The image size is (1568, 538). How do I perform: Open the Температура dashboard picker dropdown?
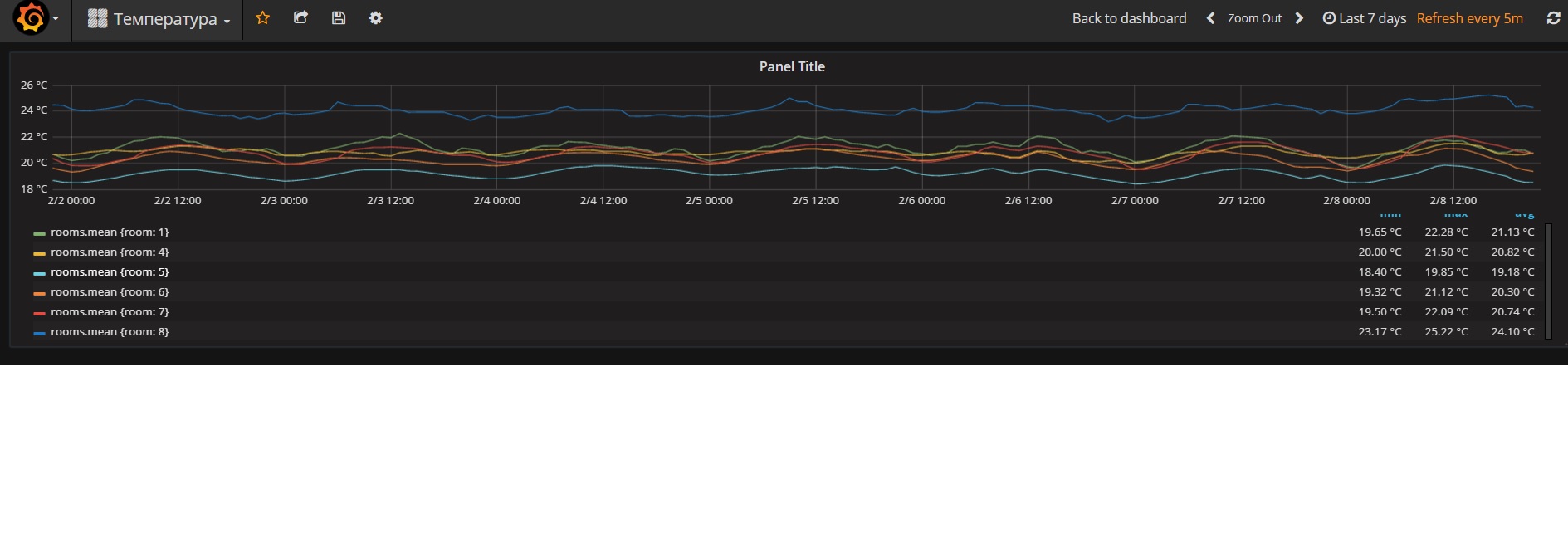[159, 19]
